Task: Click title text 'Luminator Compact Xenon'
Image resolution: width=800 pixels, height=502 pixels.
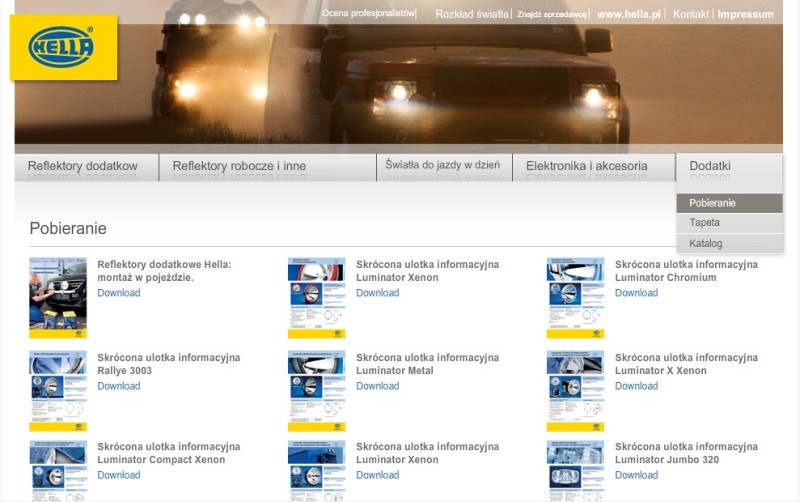Action: point(161,460)
